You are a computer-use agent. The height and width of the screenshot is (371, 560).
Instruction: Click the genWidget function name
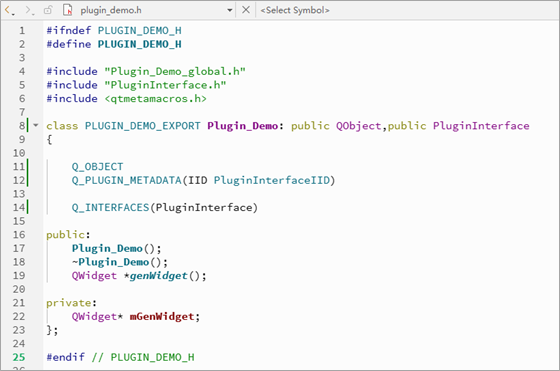click(159, 276)
